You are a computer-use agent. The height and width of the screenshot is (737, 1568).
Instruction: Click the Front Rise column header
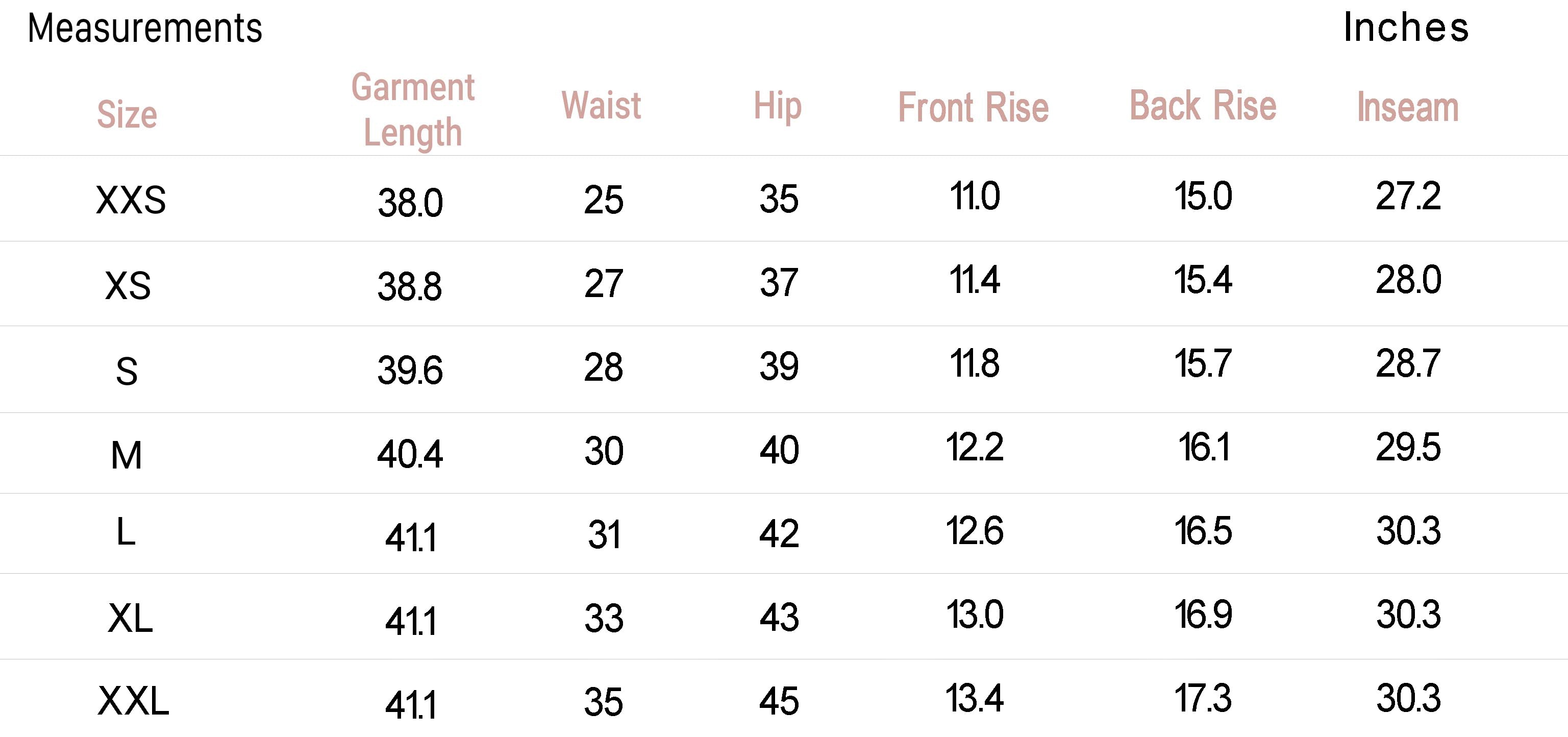(x=974, y=107)
